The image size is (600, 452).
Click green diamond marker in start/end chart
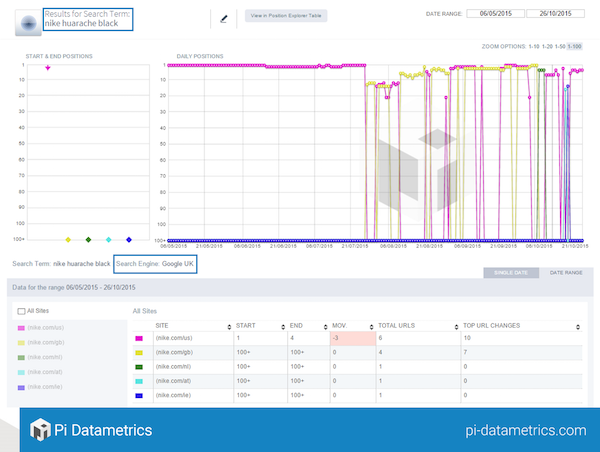pos(89,240)
